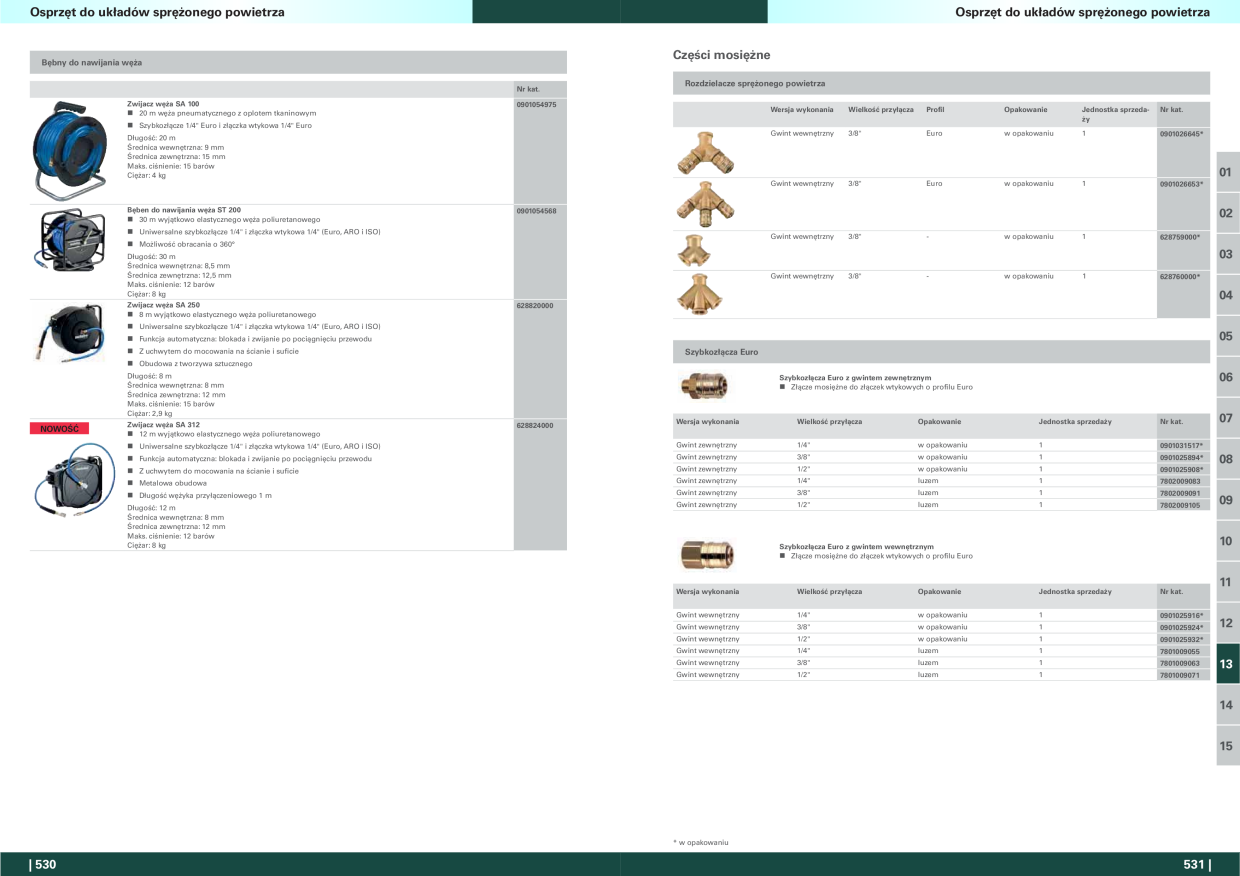This screenshot has height=876, width=1240.
Task: Open chapter tab 03
Action: (x=1227, y=254)
